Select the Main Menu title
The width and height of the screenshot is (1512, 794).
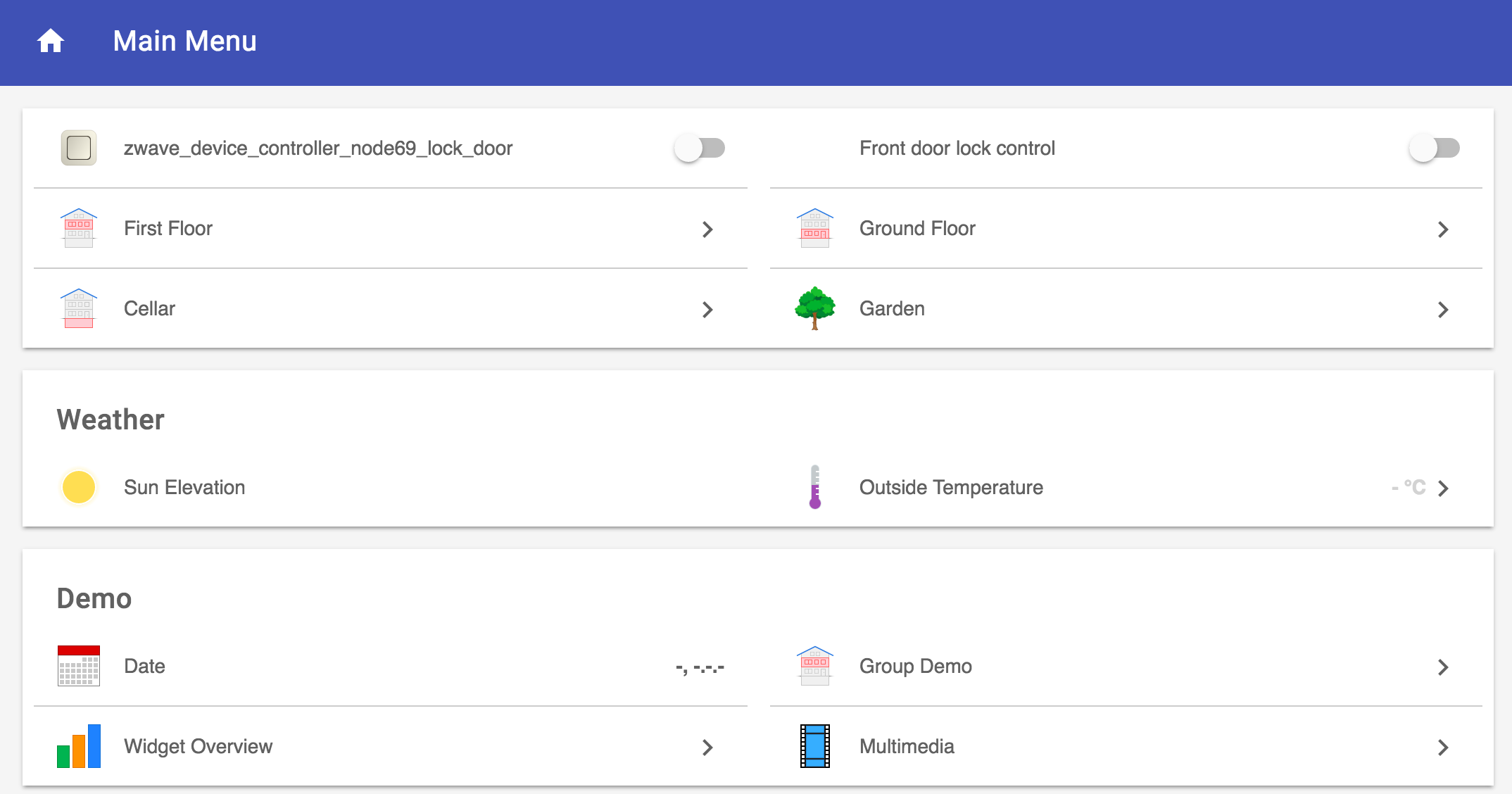[184, 42]
